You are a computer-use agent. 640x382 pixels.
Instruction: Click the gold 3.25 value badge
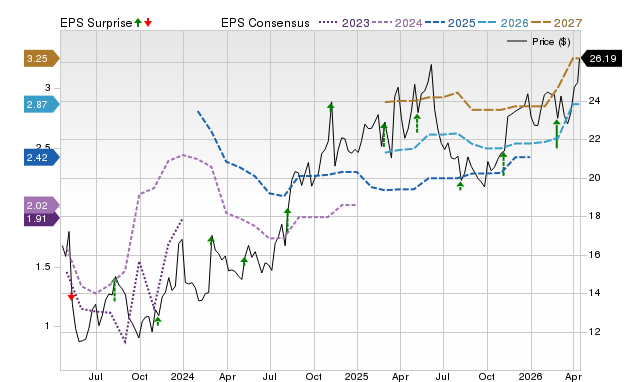(42, 59)
